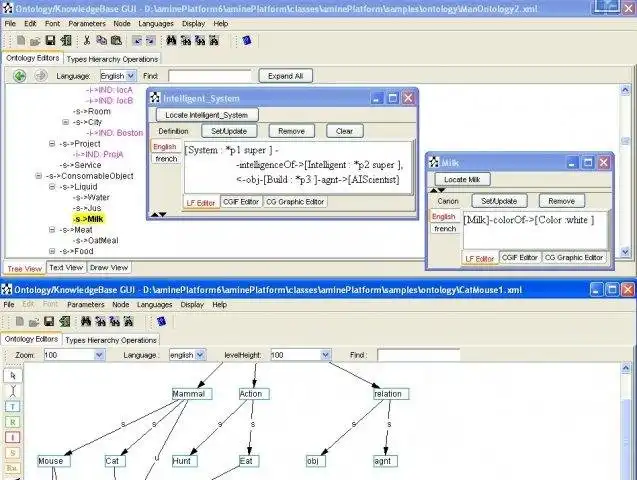This screenshot has height=480, width=637.
Task: Select the link connector tool below pointer
Action: (13, 391)
